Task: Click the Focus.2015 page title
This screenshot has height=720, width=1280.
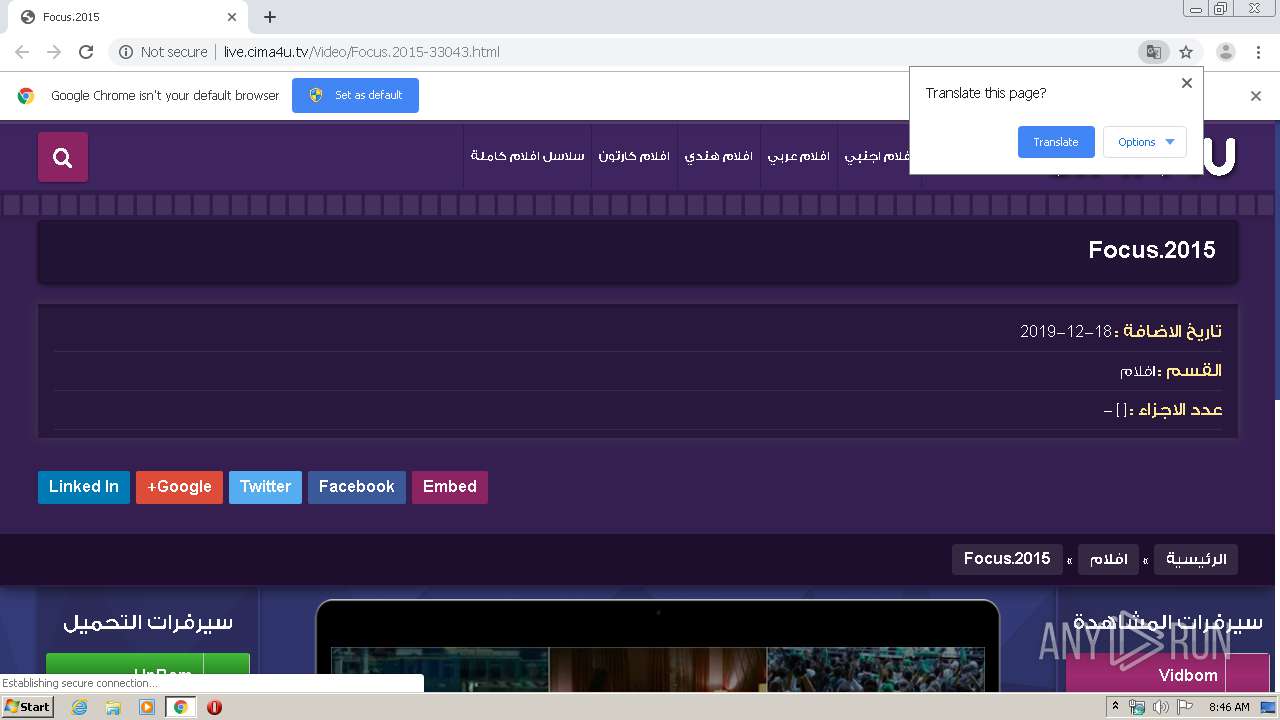Action: [x=1152, y=250]
